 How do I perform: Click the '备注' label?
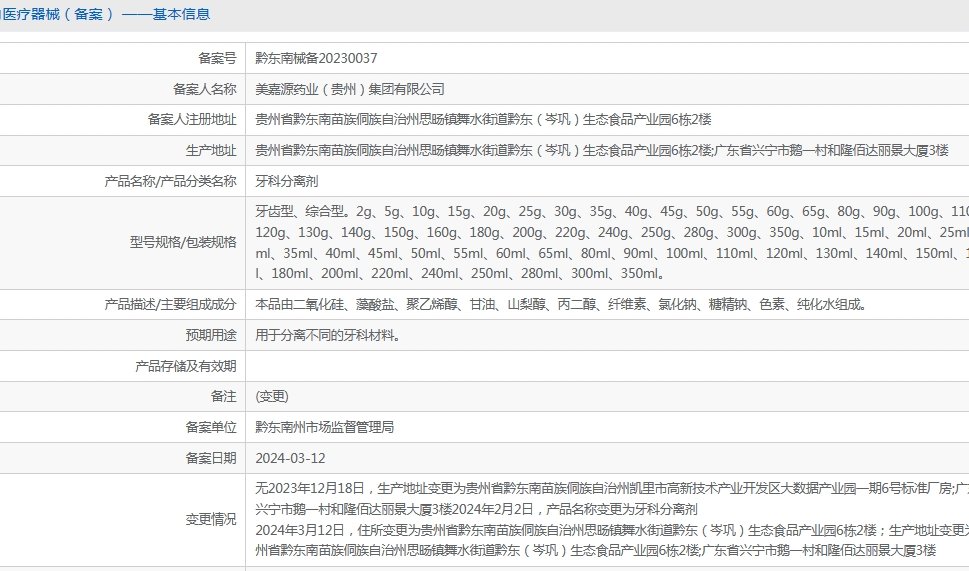tap(224, 396)
